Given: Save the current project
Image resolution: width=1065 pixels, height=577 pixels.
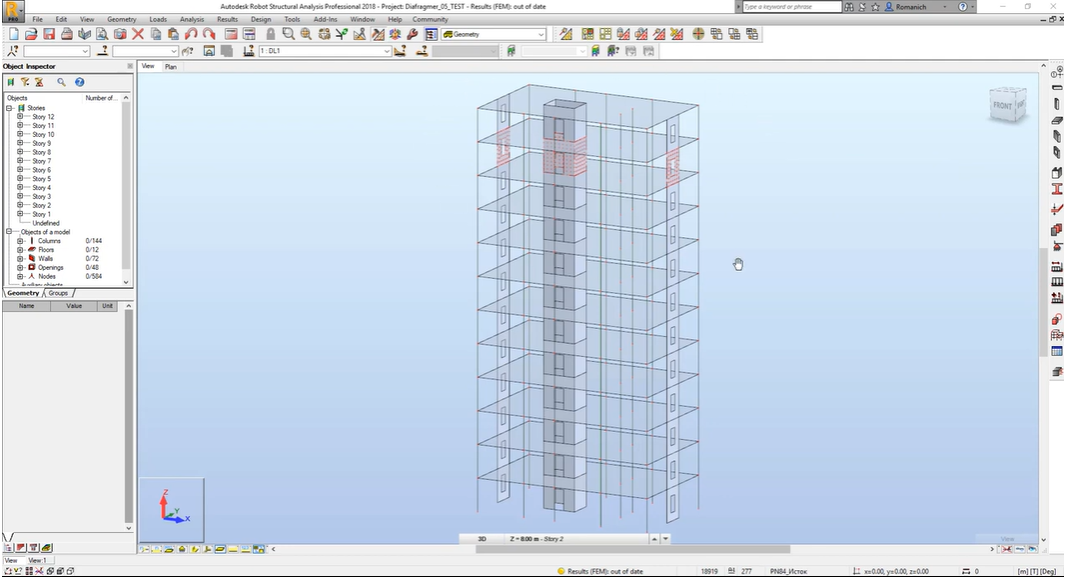Looking at the screenshot, I should coord(49,34).
